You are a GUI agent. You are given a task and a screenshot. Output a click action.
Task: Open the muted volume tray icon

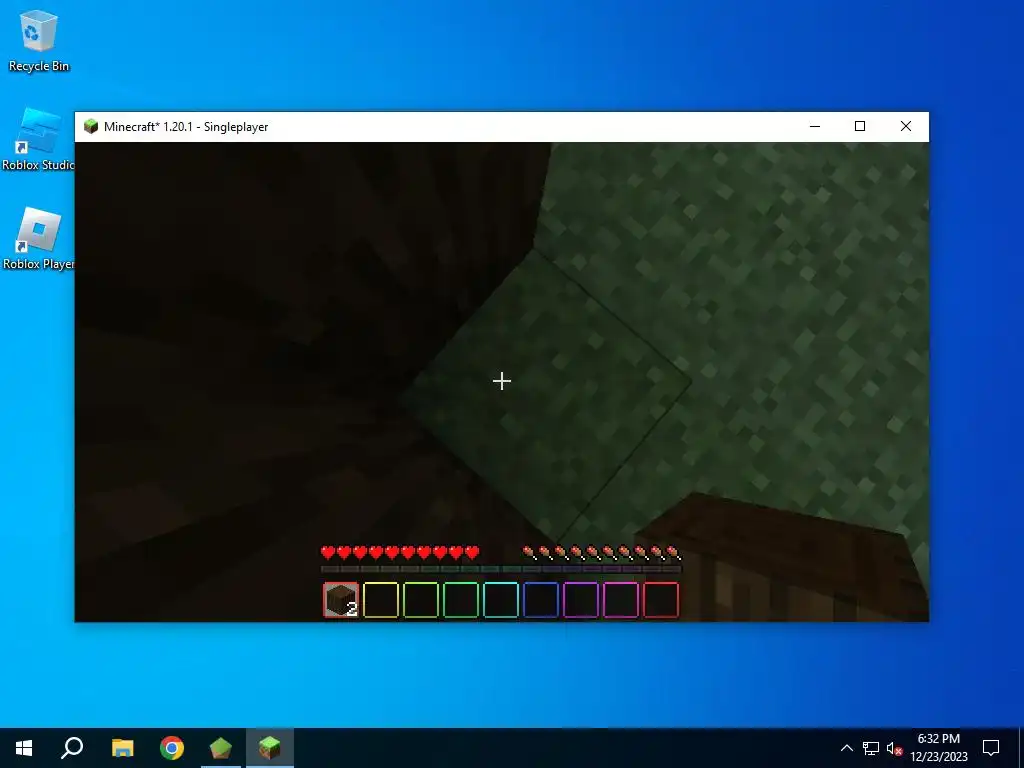point(894,748)
